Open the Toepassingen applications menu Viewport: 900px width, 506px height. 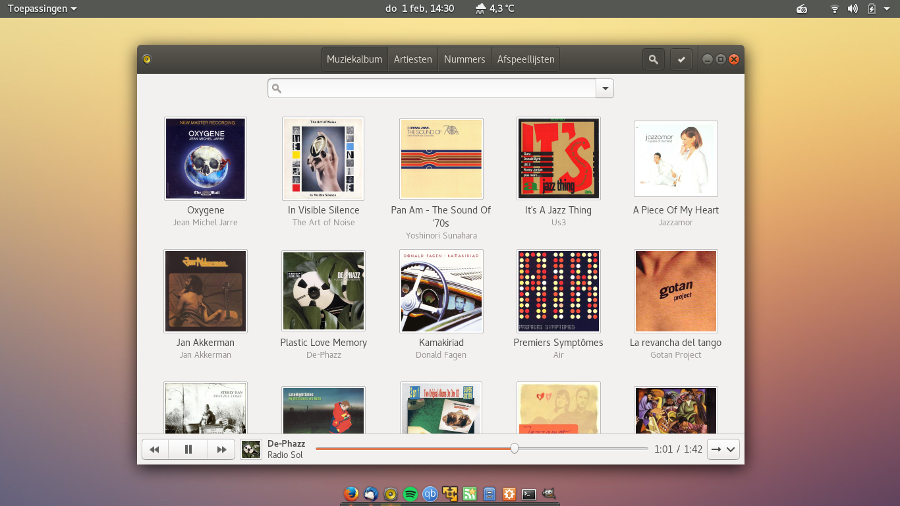coord(42,9)
